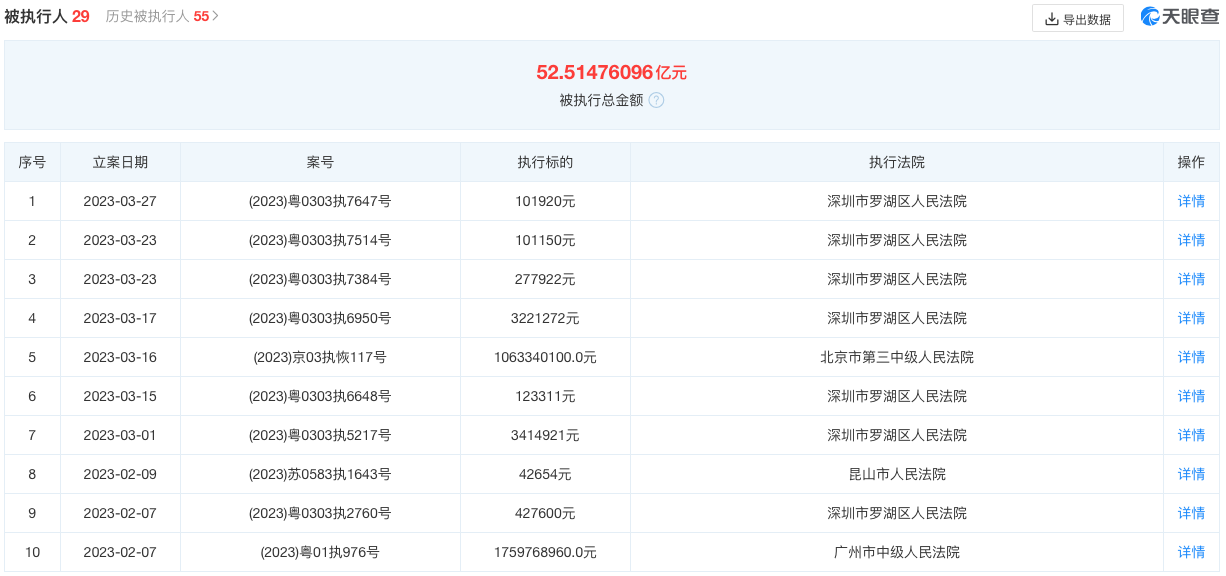
Task: Open 详情 for case (2023)粤0303执7384号
Action: (1191, 279)
